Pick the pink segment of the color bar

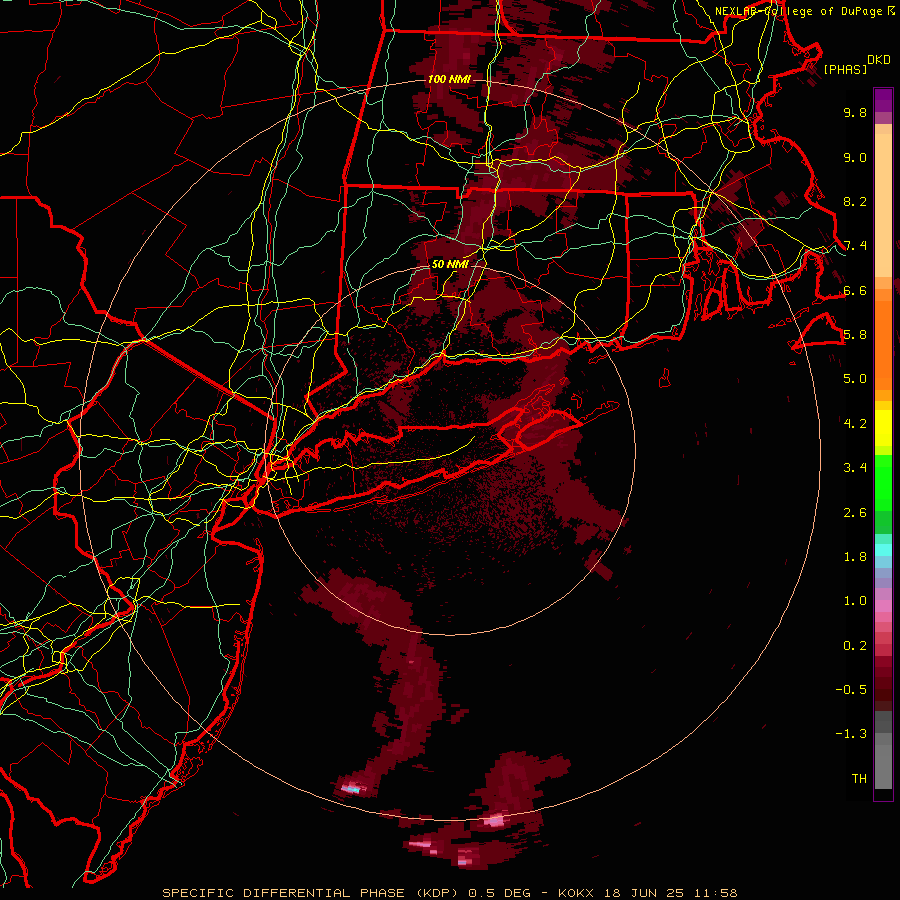(x=883, y=606)
